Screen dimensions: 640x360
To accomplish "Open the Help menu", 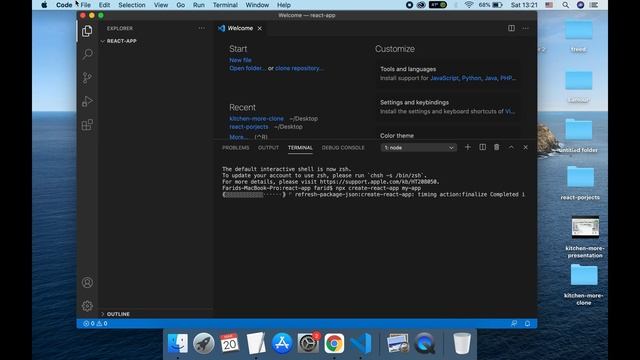I will pos(284,5).
